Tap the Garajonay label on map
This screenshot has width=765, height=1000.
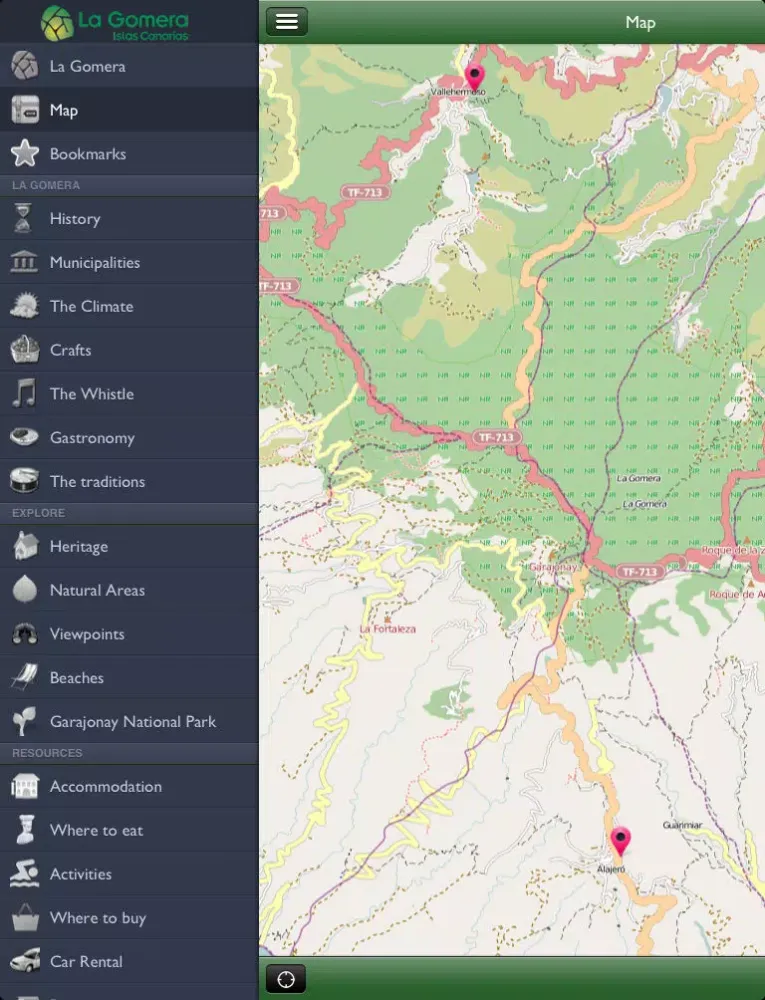553,566
